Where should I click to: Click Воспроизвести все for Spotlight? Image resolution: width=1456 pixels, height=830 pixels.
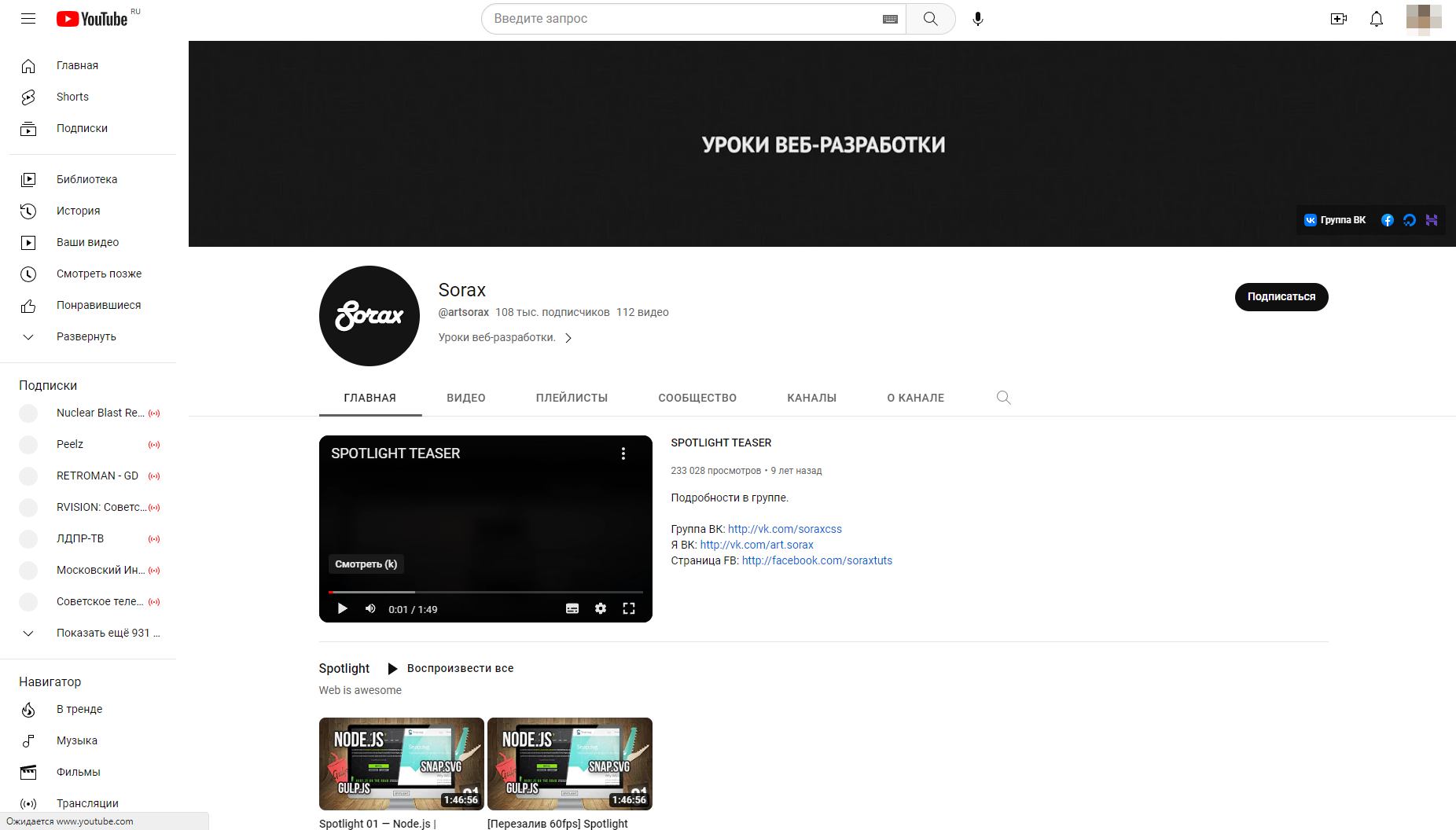click(x=450, y=668)
